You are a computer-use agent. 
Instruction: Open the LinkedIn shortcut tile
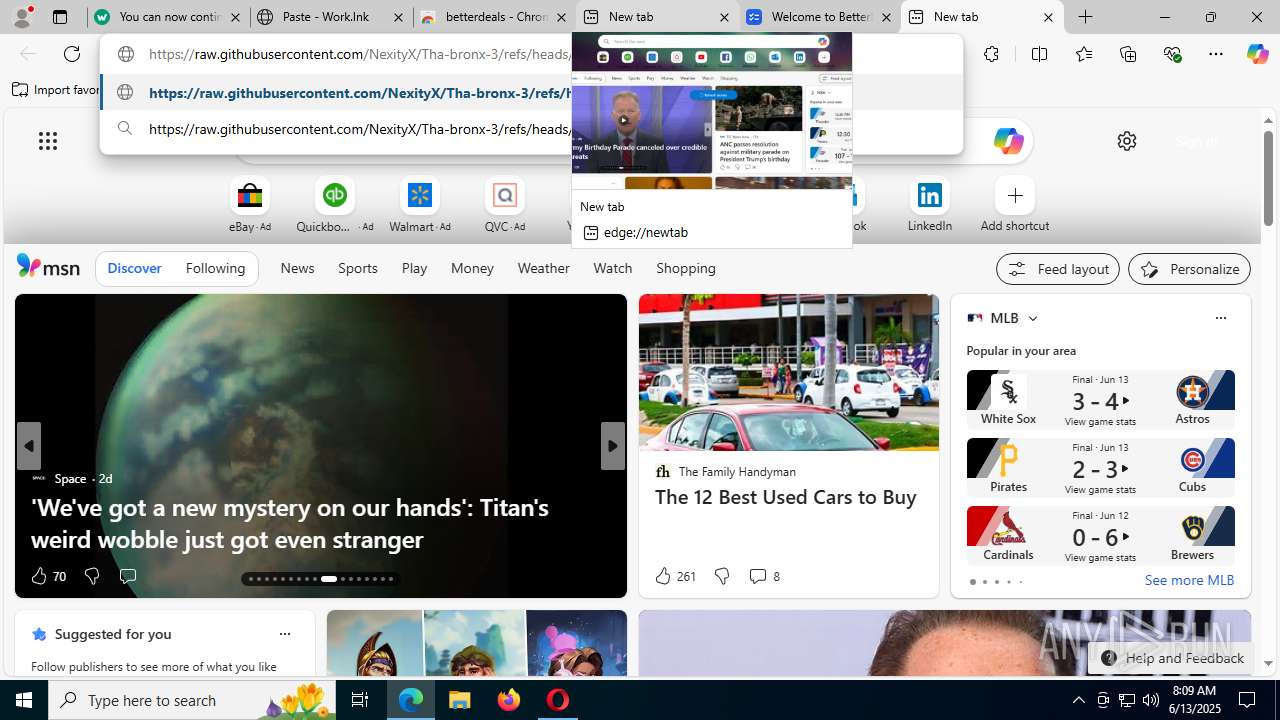(930, 204)
